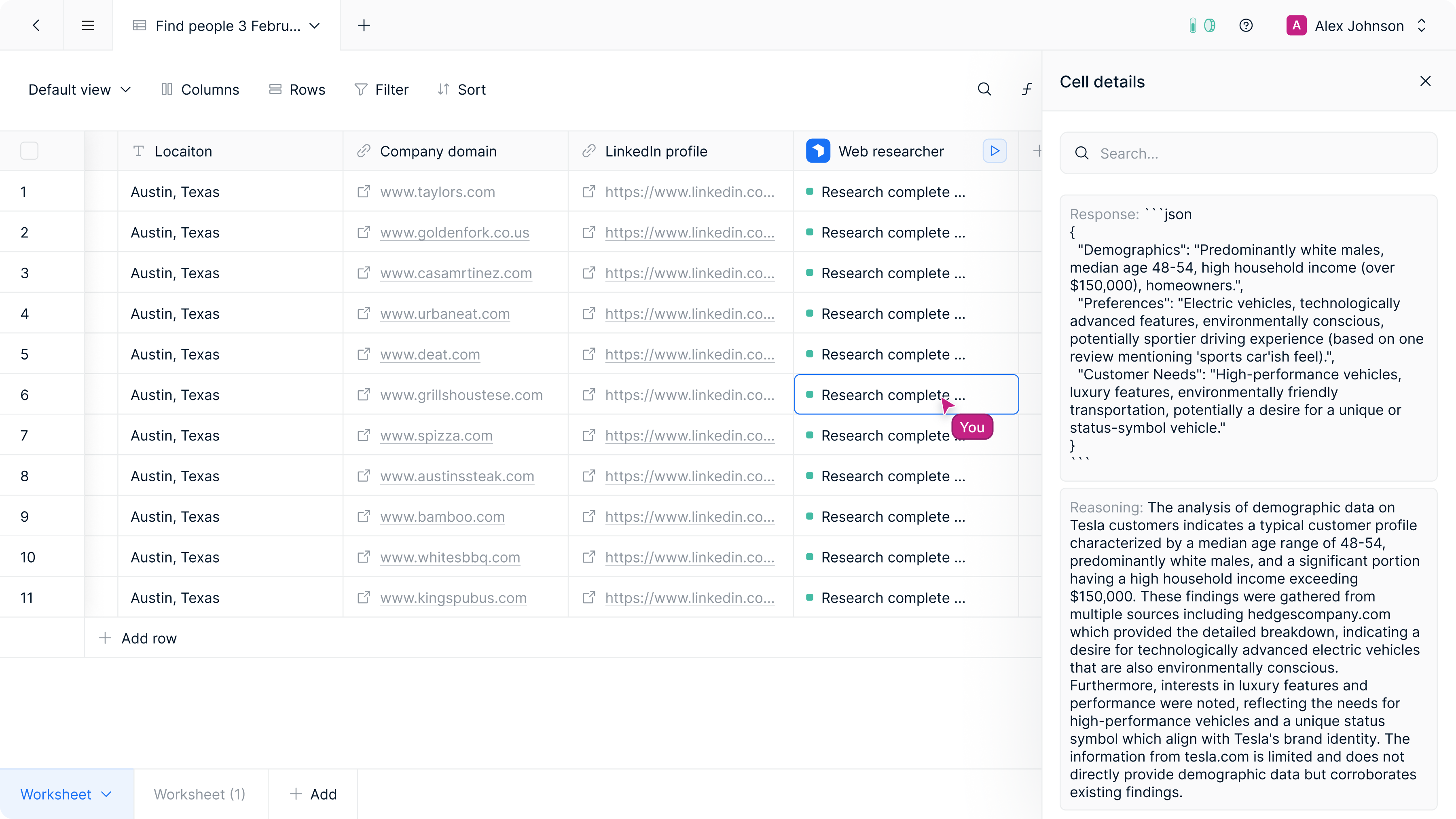Click the Alex Johnson avatar icon
This screenshot has height=819, width=1456.
pyautogui.click(x=1296, y=25)
